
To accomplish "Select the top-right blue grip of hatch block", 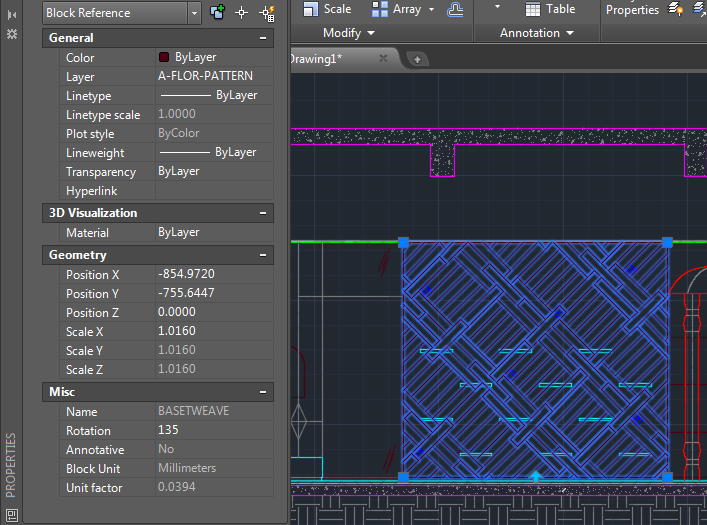I will click(667, 243).
